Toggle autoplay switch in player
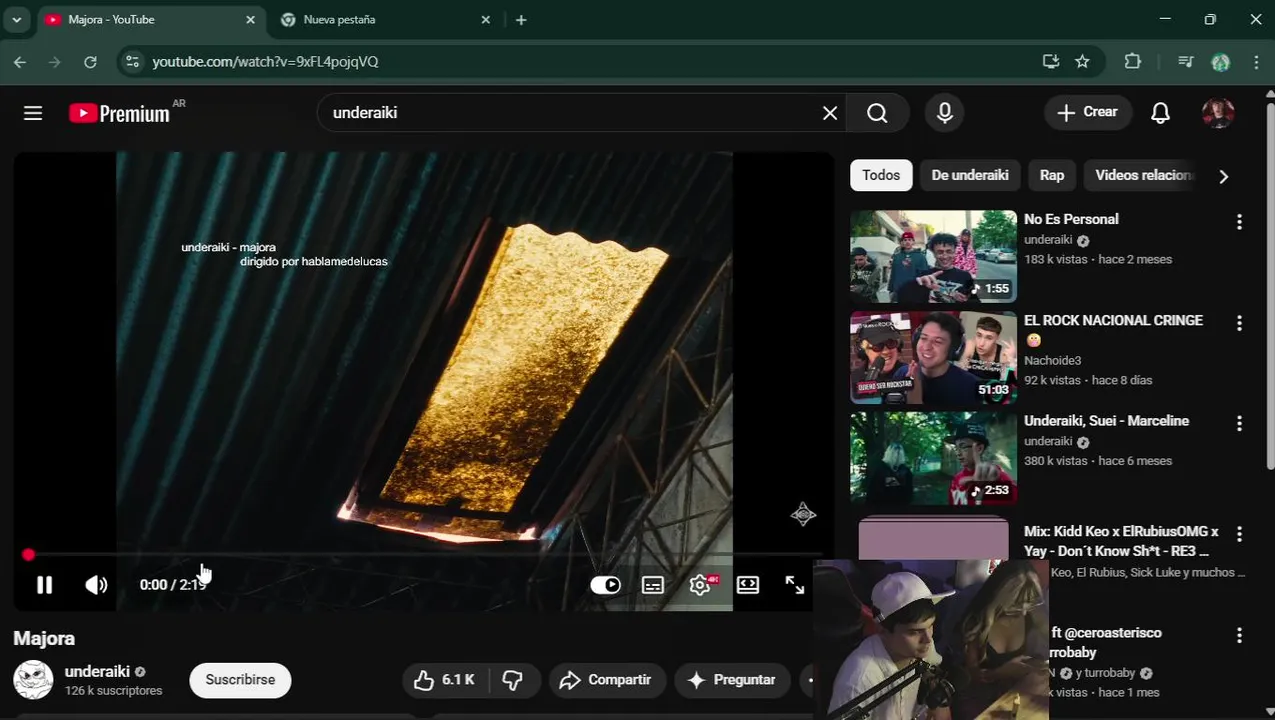This screenshot has height=720, width=1275. click(605, 585)
